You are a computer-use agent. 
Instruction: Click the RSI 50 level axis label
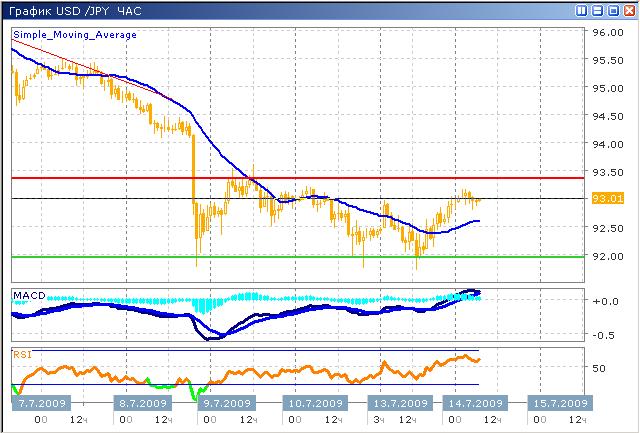[x=600, y=368]
